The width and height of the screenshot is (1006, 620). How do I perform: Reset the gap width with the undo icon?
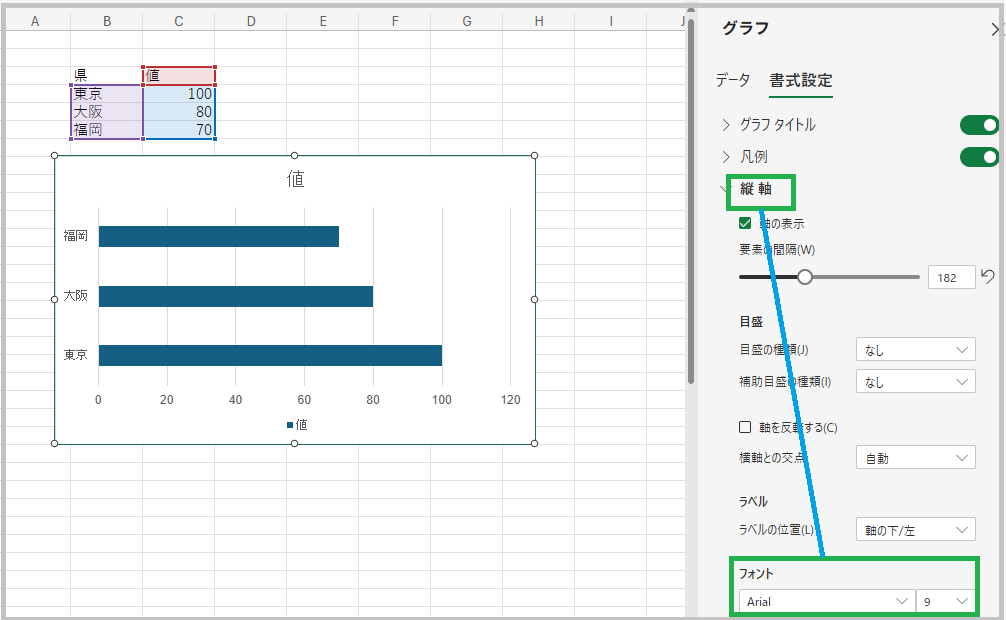(x=988, y=277)
